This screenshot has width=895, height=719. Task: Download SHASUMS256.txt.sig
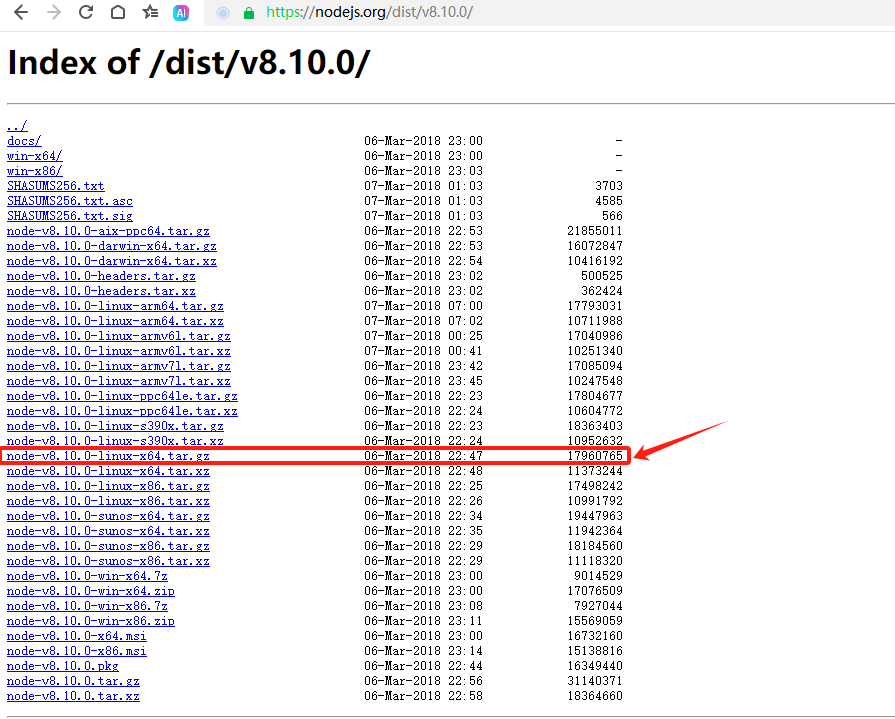click(x=70, y=216)
